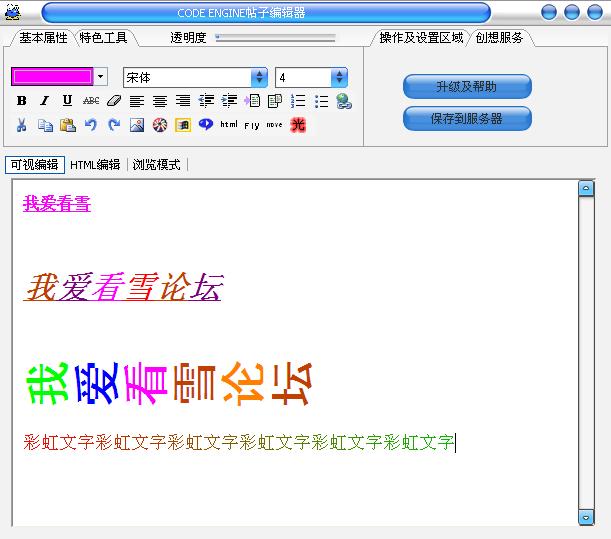Click the editor scrollbar down arrow

[x=586, y=518]
